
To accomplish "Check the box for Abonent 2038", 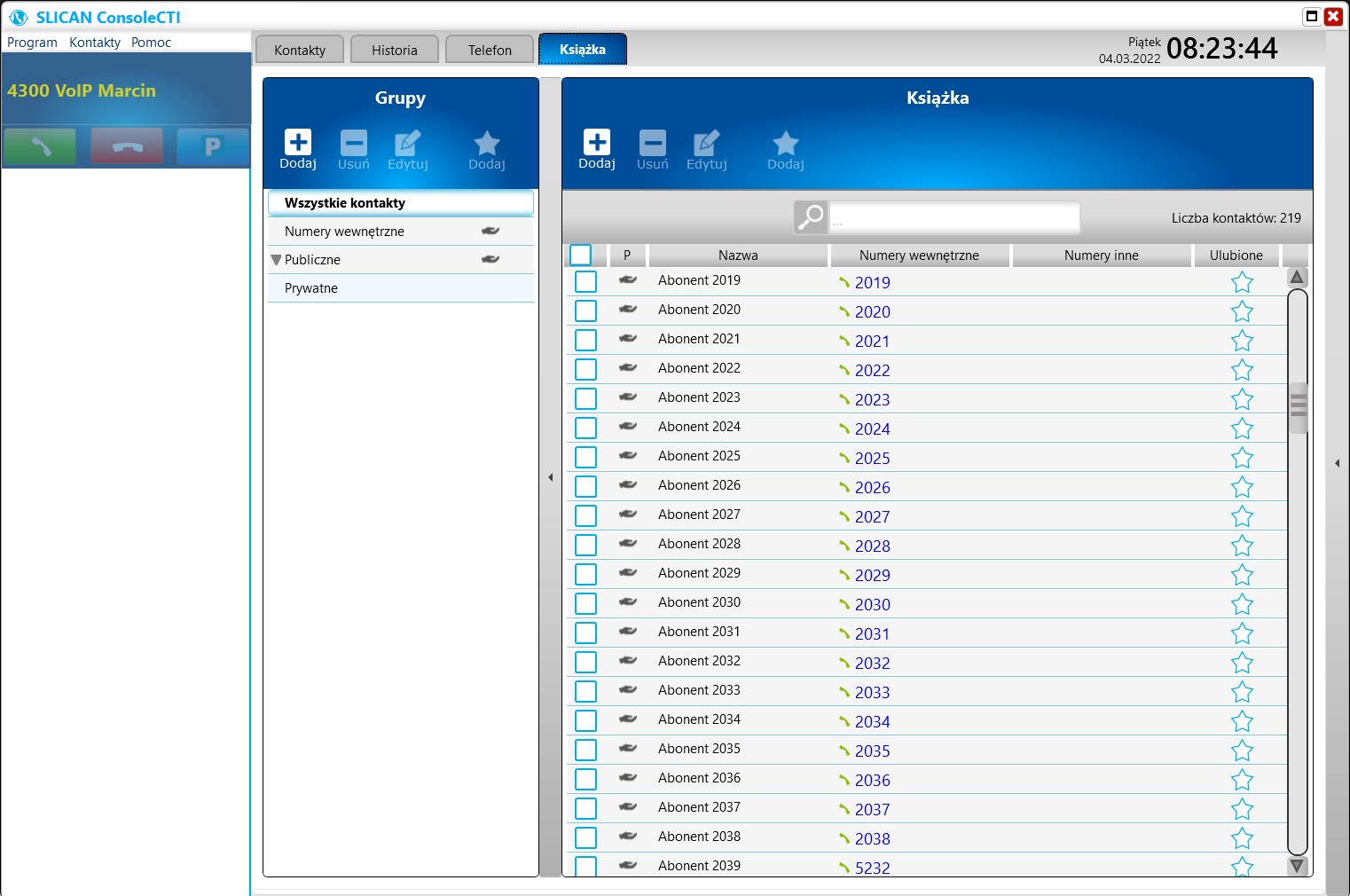I will 586,838.
